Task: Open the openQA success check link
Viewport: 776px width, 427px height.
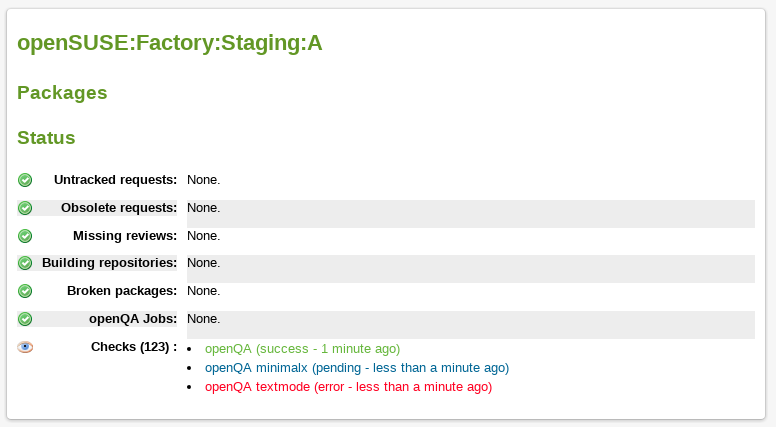Action: click(x=302, y=349)
